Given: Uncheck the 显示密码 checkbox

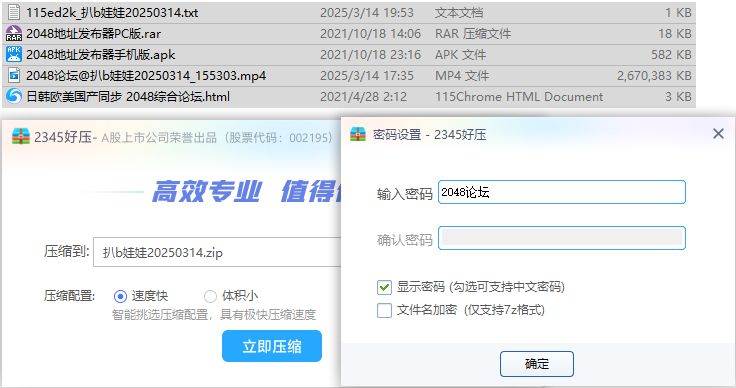Looking at the screenshot, I should [384, 287].
